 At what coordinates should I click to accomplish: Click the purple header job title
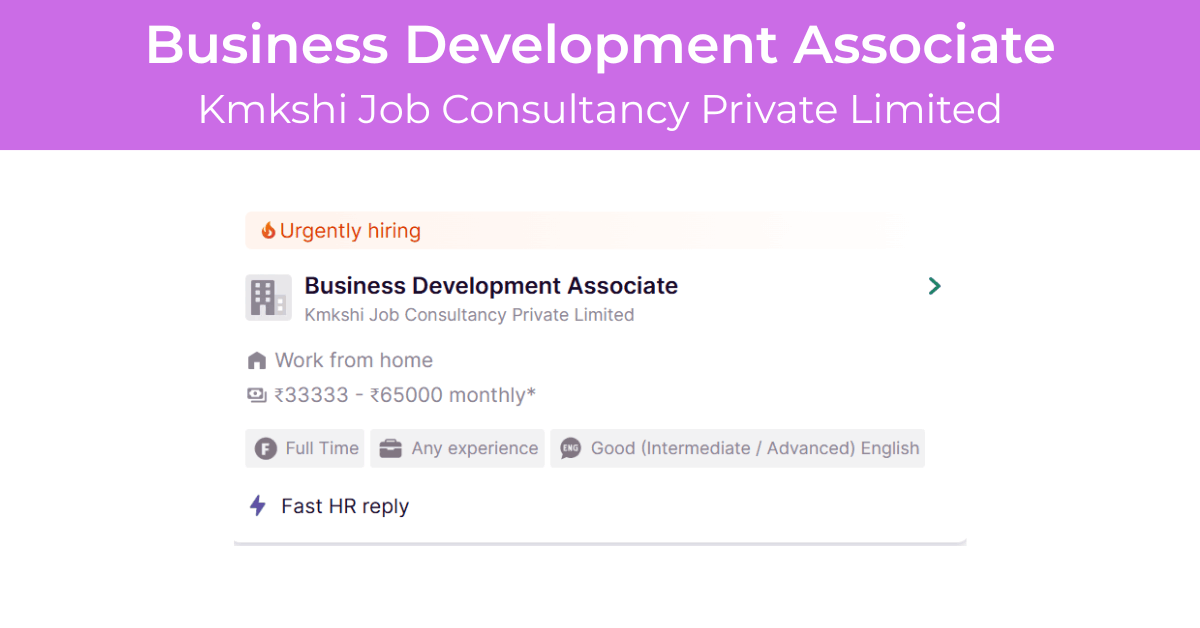(x=600, y=45)
